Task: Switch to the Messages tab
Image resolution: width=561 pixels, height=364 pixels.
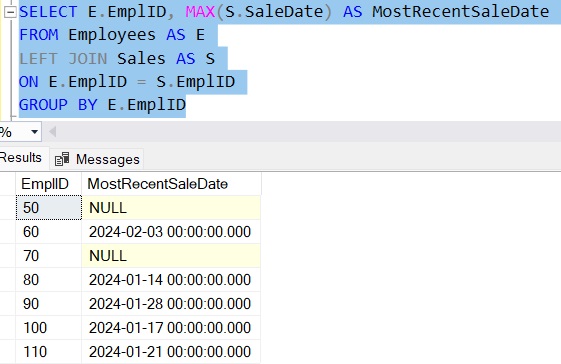Action: tap(97, 159)
